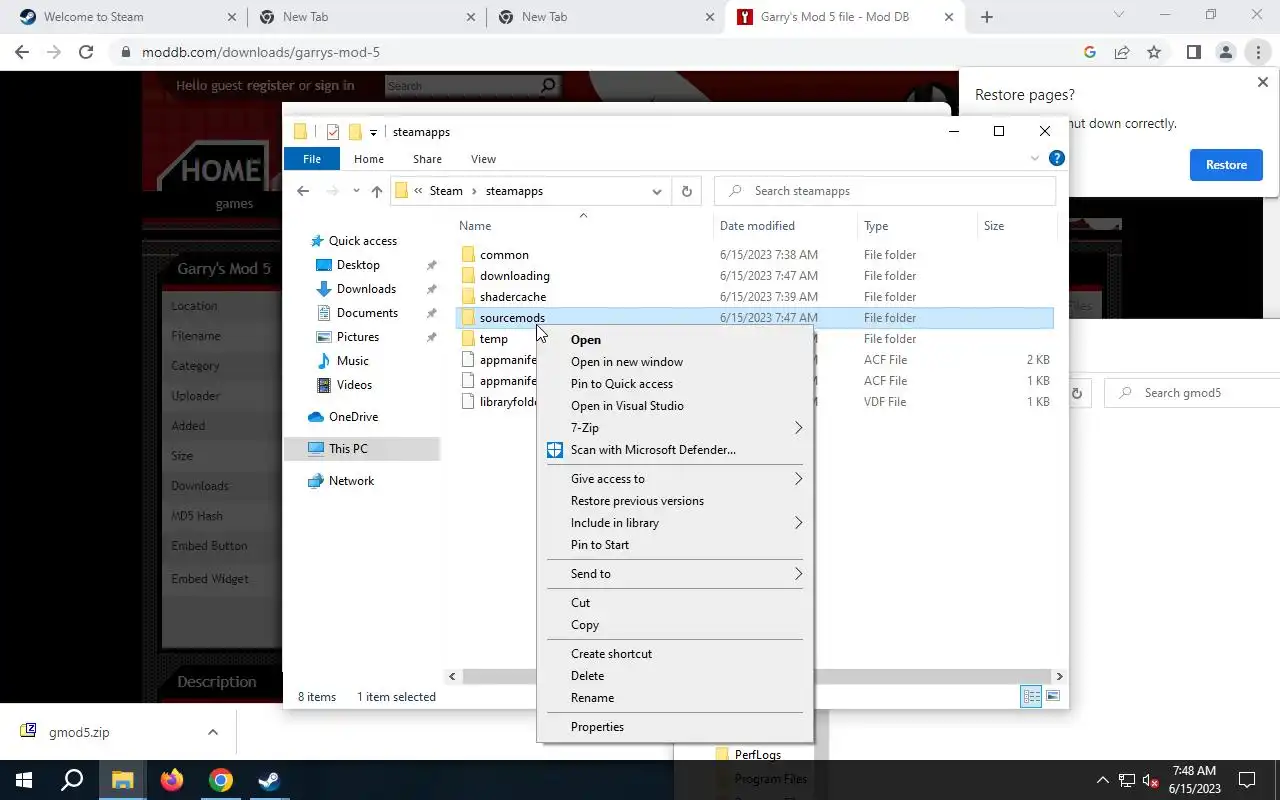Viewport: 1280px width, 800px height.
Task: Click Explorer help question mark icon
Action: point(1057,158)
